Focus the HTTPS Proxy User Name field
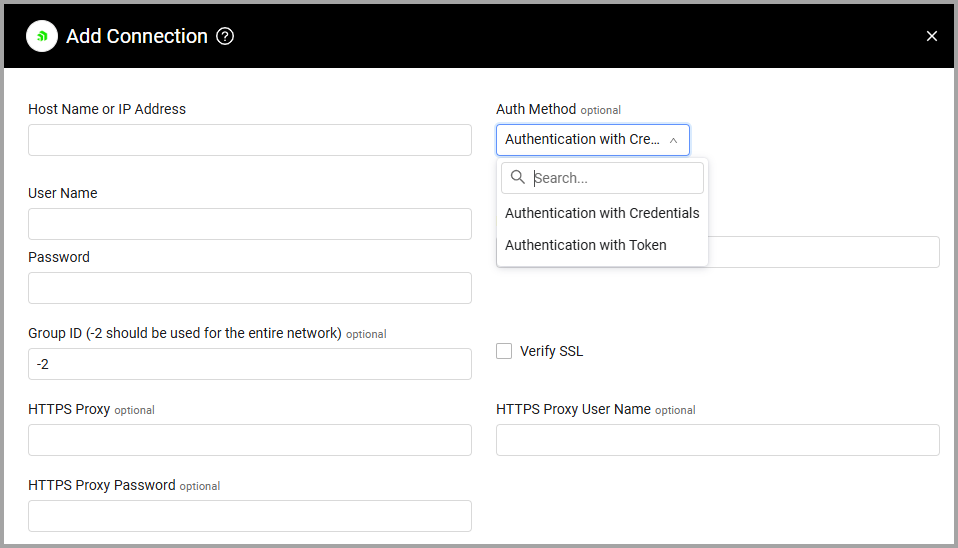This screenshot has width=958, height=548. pyautogui.click(x=718, y=440)
